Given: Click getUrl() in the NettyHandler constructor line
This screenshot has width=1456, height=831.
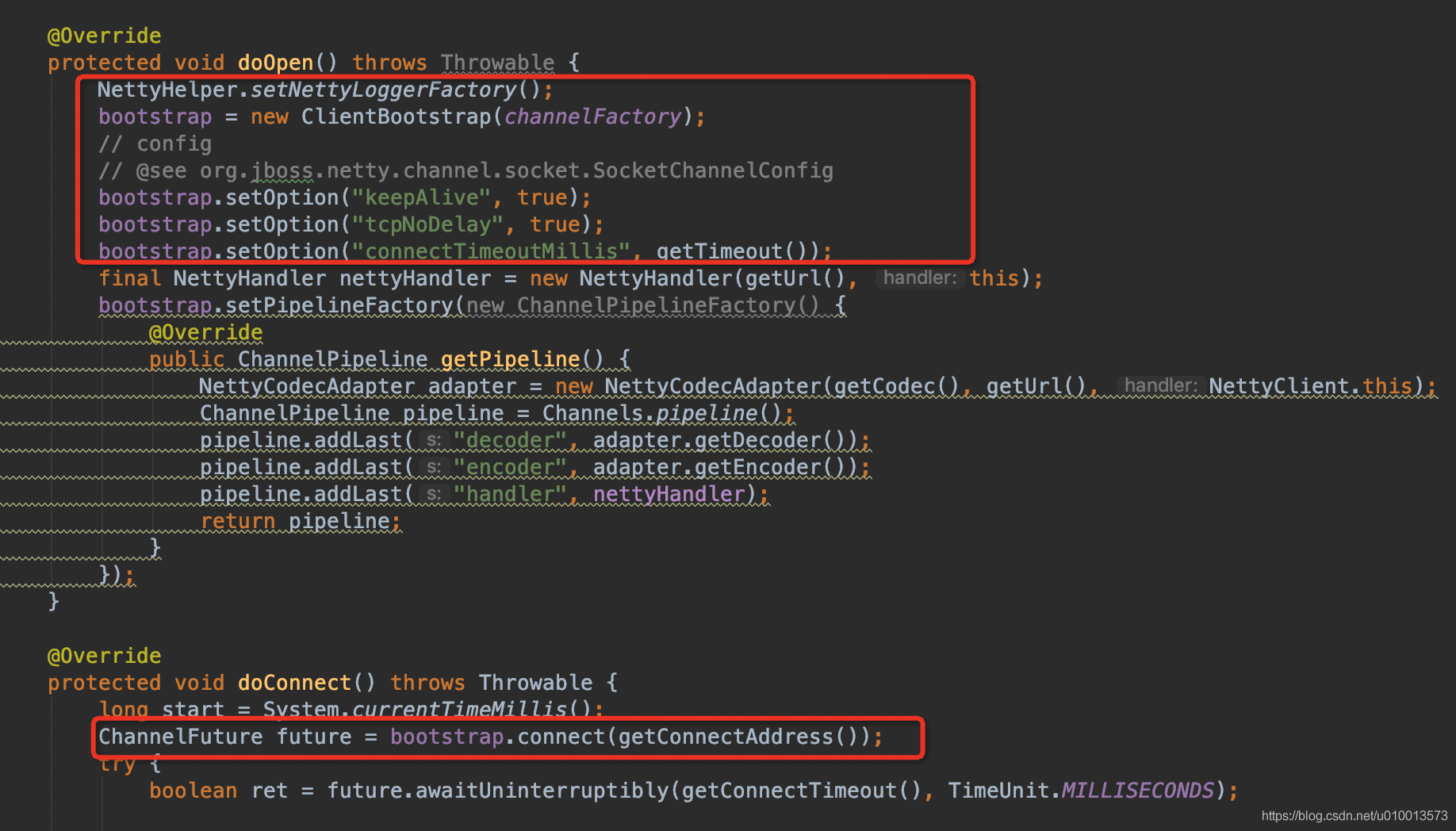Looking at the screenshot, I should (x=795, y=278).
